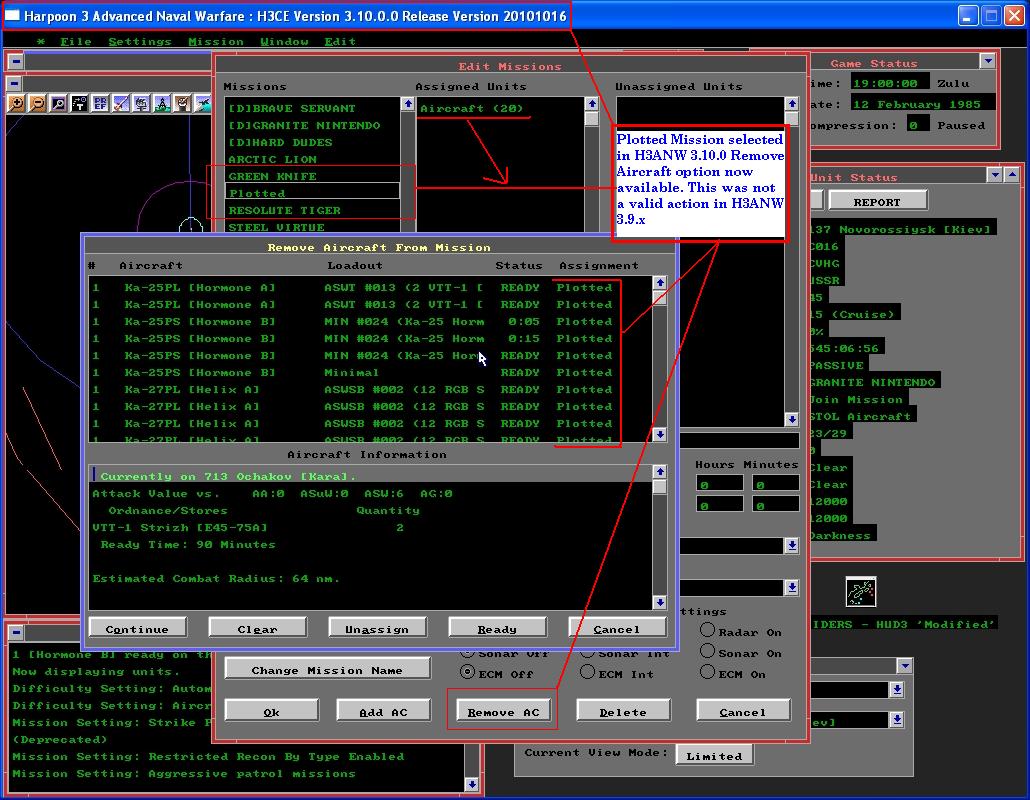
Task: Click the aircraft list scroll-down arrow
Action: 660,434
